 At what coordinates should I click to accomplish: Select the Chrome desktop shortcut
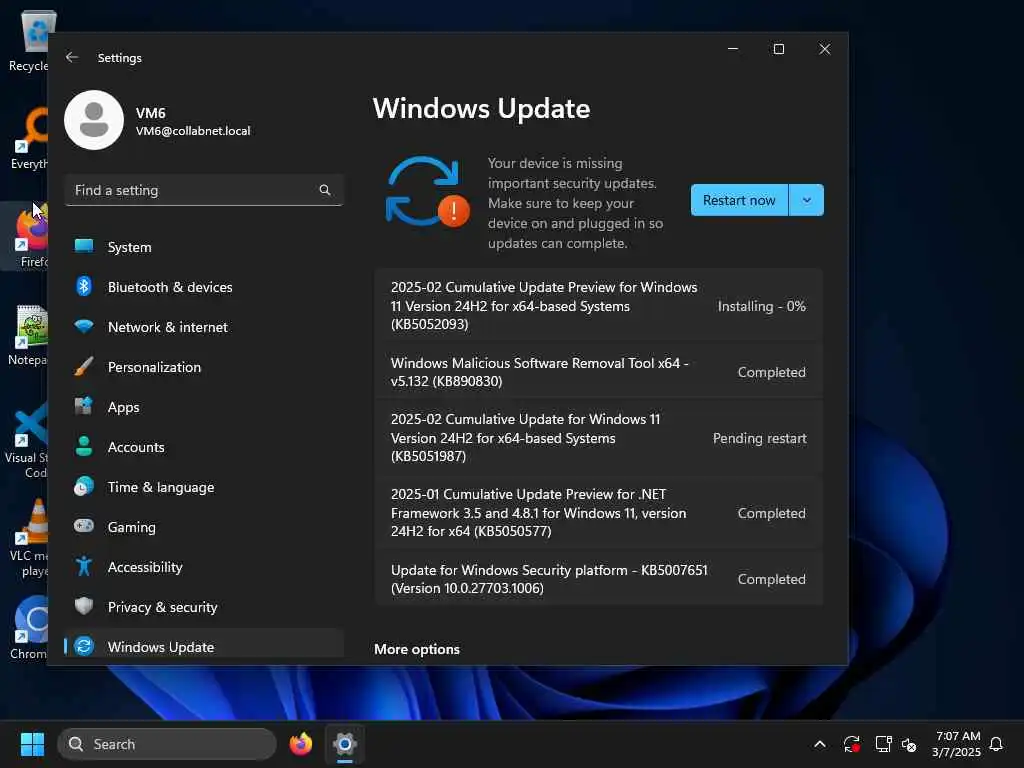pyautogui.click(x=29, y=628)
